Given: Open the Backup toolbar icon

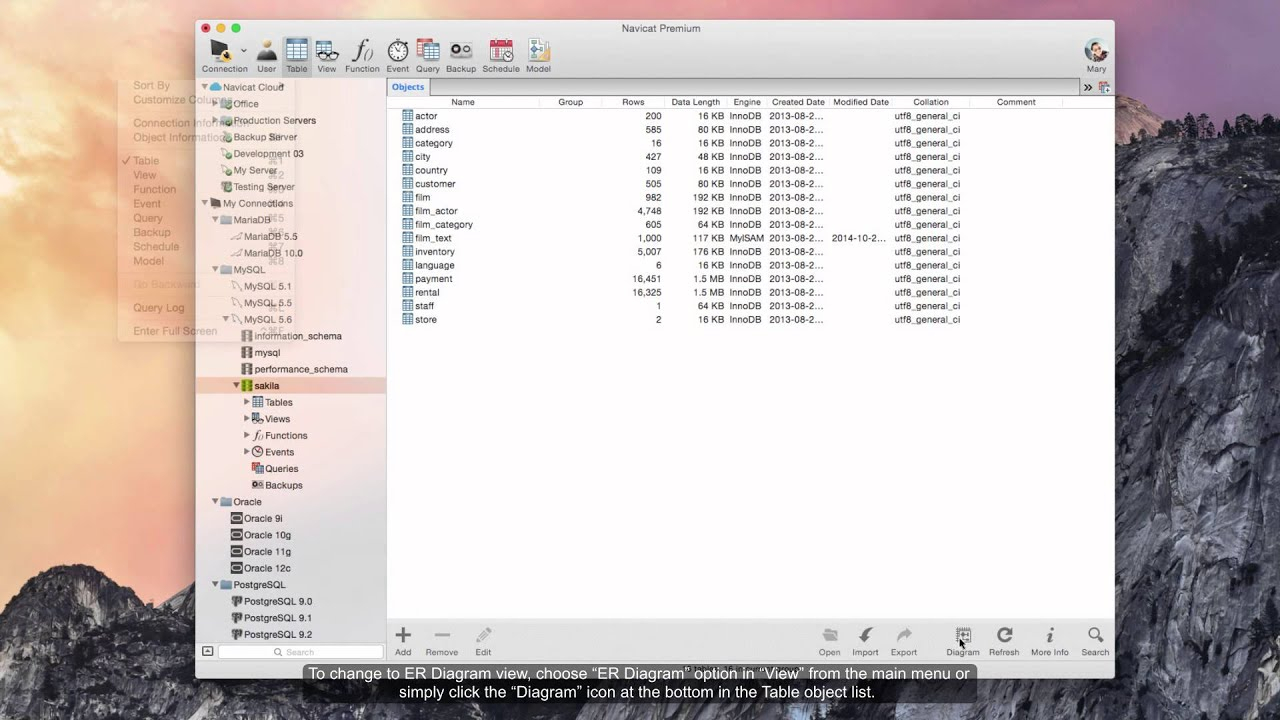Looking at the screenshot, I should pos(461,51).
